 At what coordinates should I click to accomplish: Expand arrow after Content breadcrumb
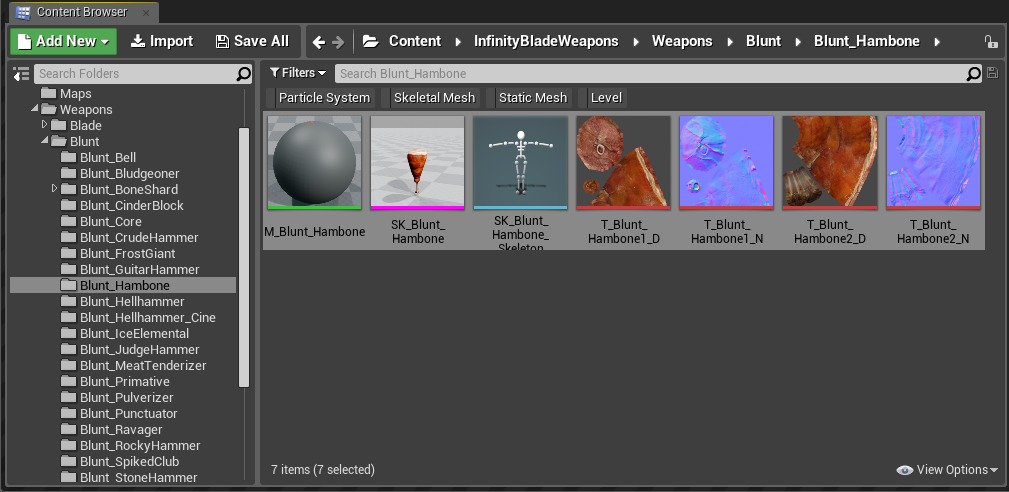(458, 42)
